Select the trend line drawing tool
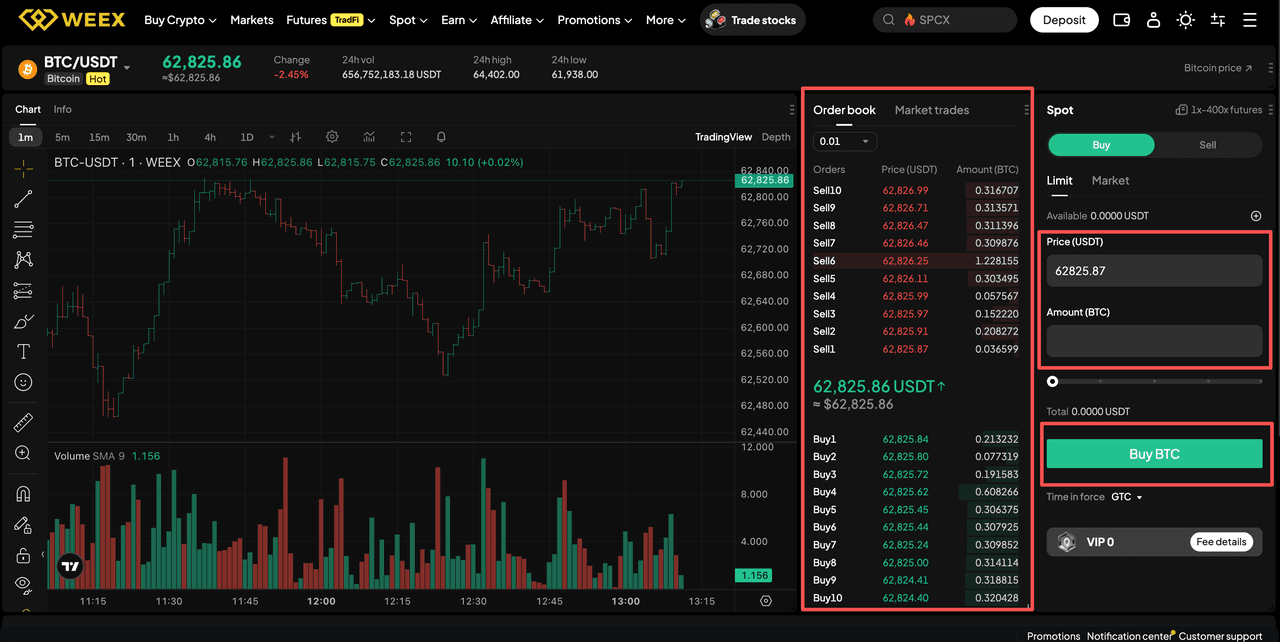1280x642 pixels. (23, 199)
